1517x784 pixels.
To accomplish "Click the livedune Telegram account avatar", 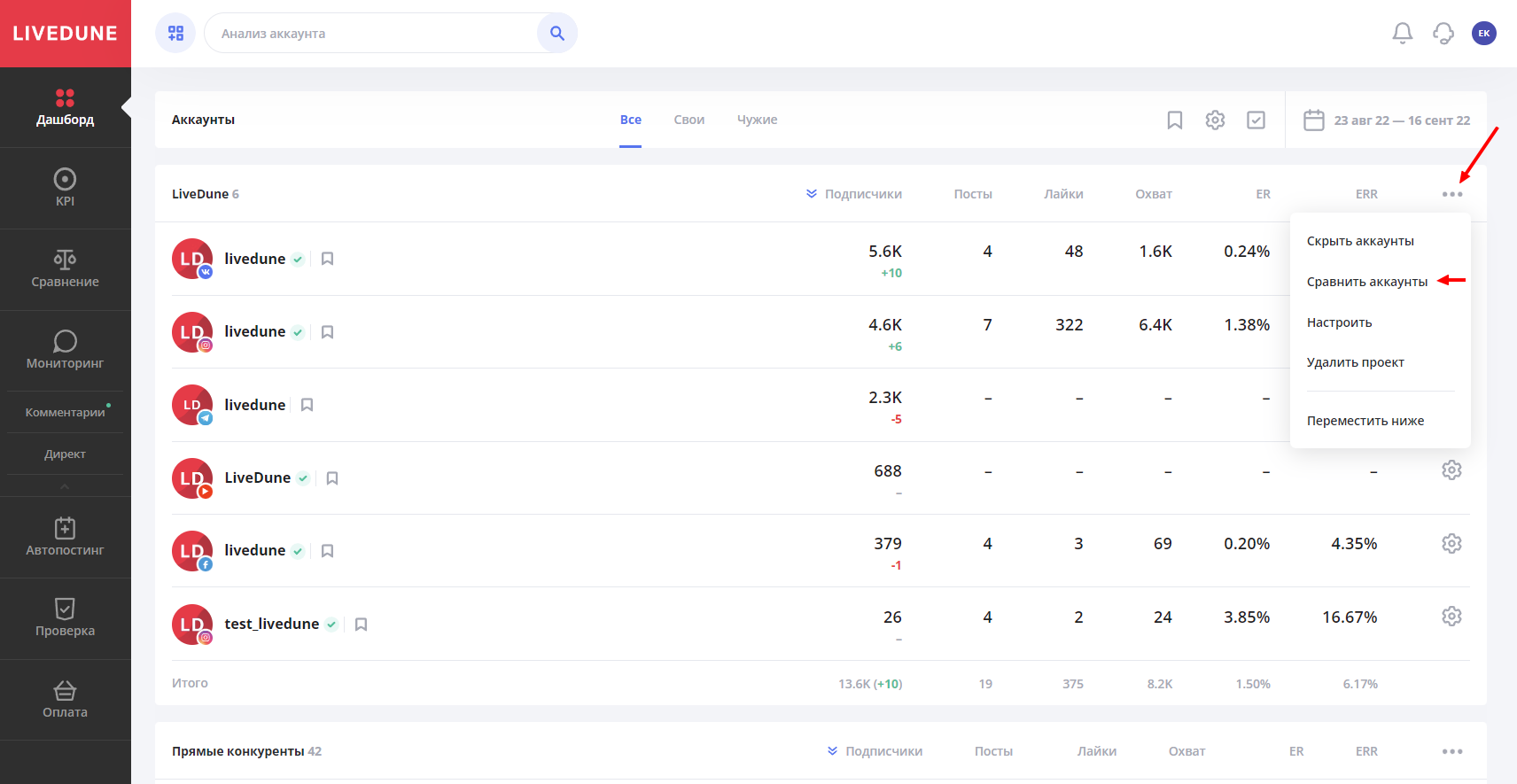I will 192,405.
